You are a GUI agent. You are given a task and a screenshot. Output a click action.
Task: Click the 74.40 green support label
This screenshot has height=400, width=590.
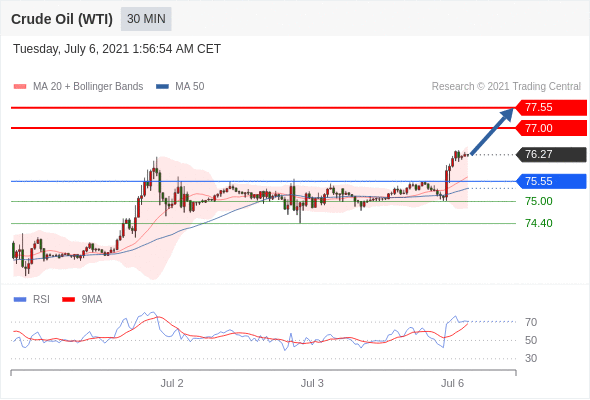pyautogui.click(x=539, y=224)
